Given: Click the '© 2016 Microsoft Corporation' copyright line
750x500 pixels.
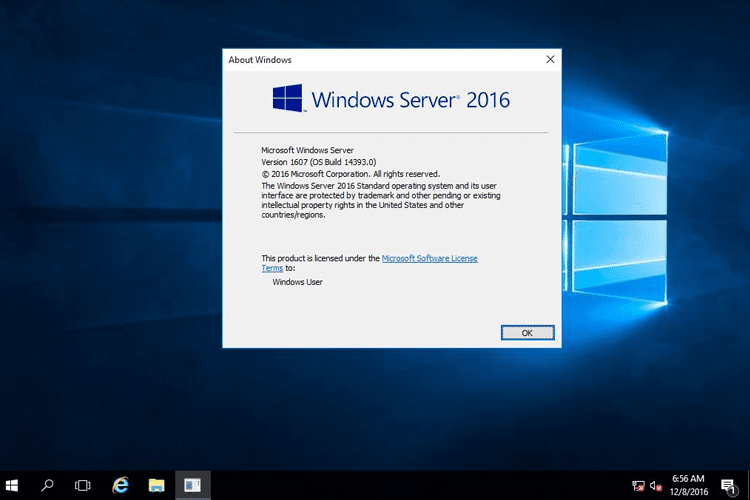Looking at the screenshot, I should click(350, 174).
